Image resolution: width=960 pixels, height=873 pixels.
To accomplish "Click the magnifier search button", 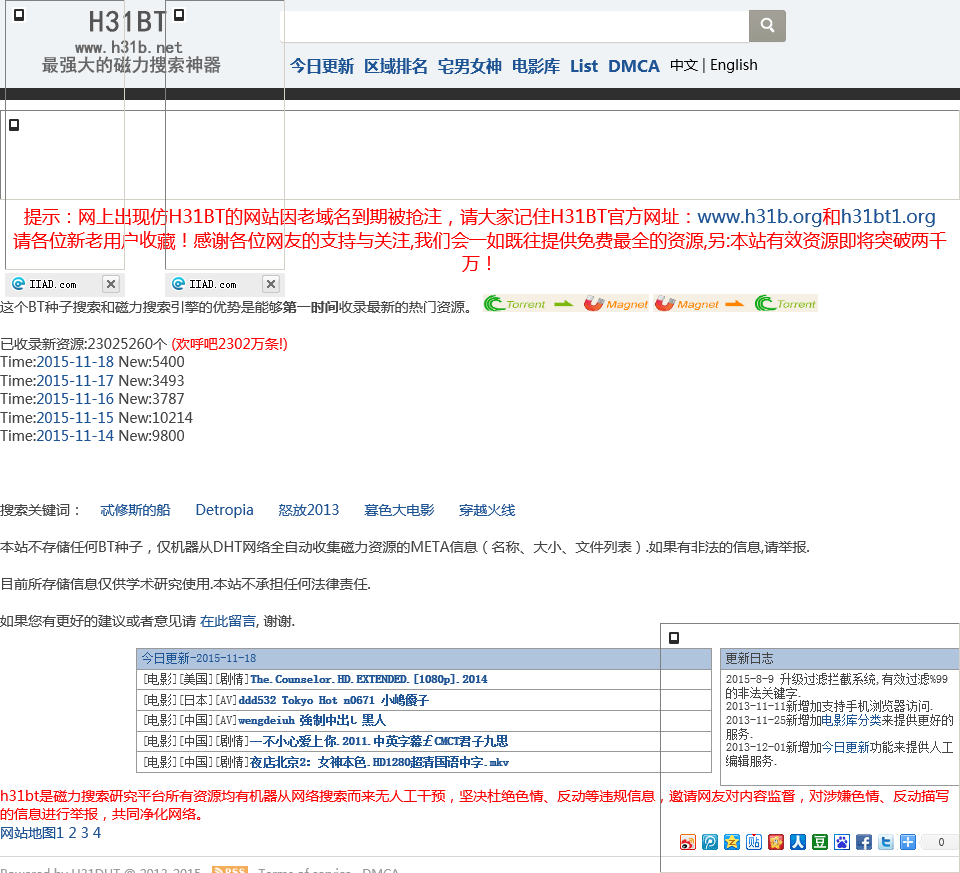I will click(x=767, y=26).
